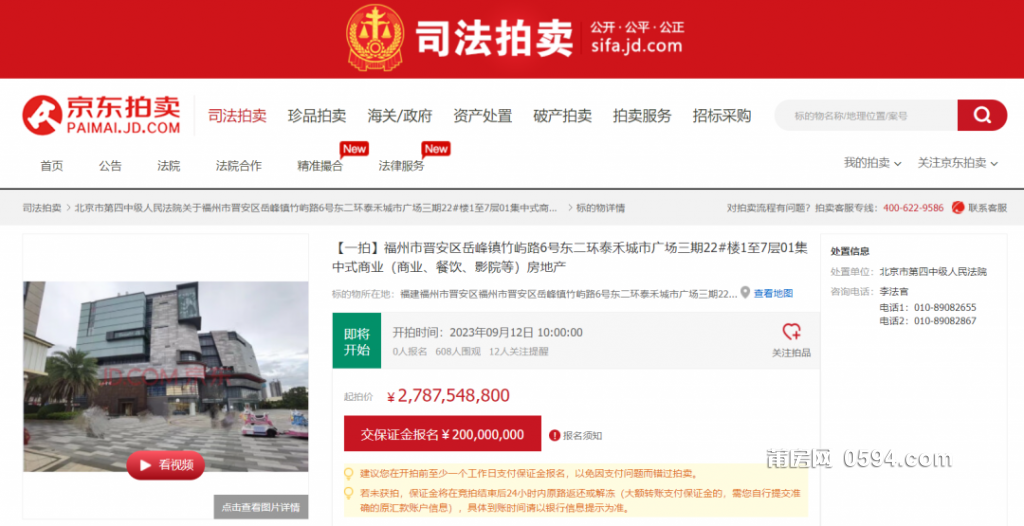Viewport: 1024px width, 526px height.
Task: Click the 北京市第四中级人民法院 disposal unit text
Action: (933, 272)
